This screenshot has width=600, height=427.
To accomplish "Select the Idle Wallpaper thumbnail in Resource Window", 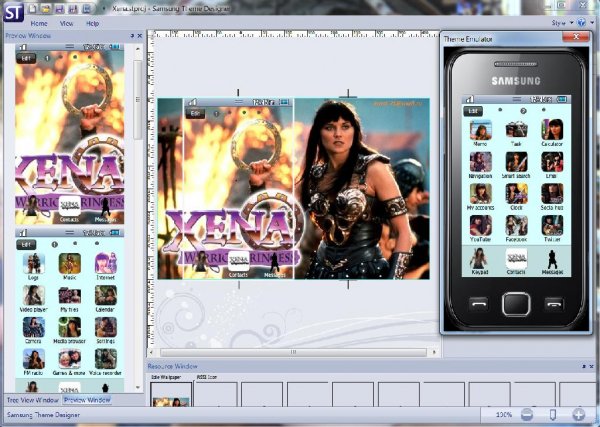I will coord(171,394).
